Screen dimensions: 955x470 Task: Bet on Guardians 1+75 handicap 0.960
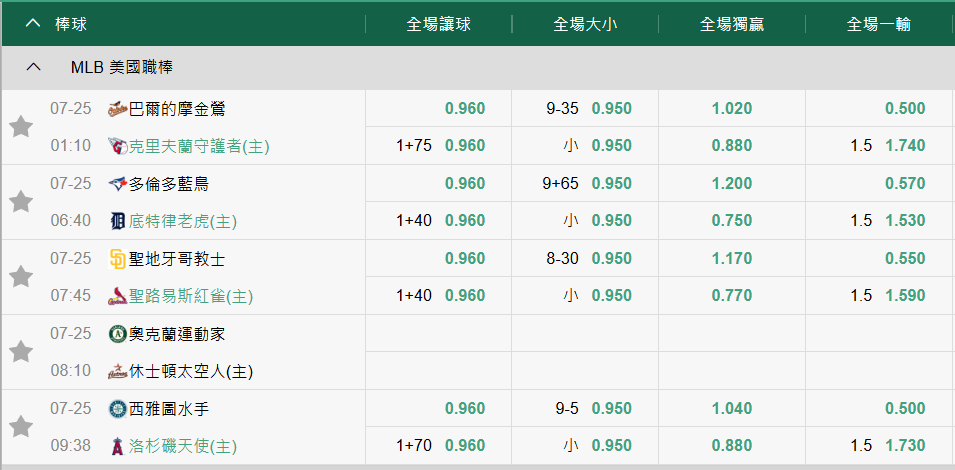pos(439,146)
